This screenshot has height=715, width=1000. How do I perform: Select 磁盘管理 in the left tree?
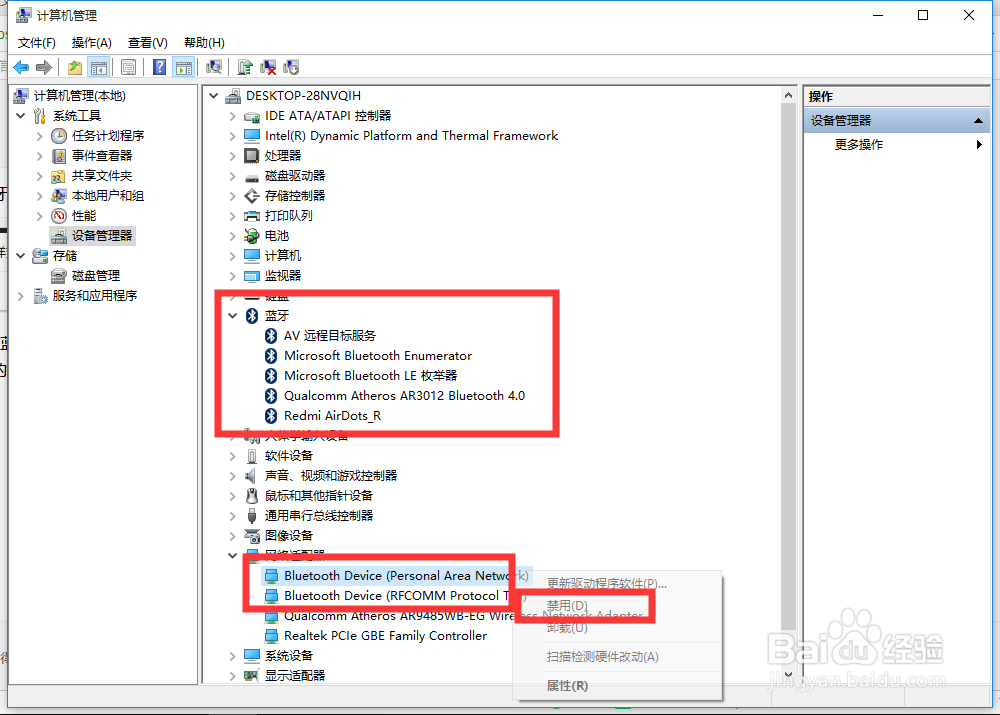(96, 276)
